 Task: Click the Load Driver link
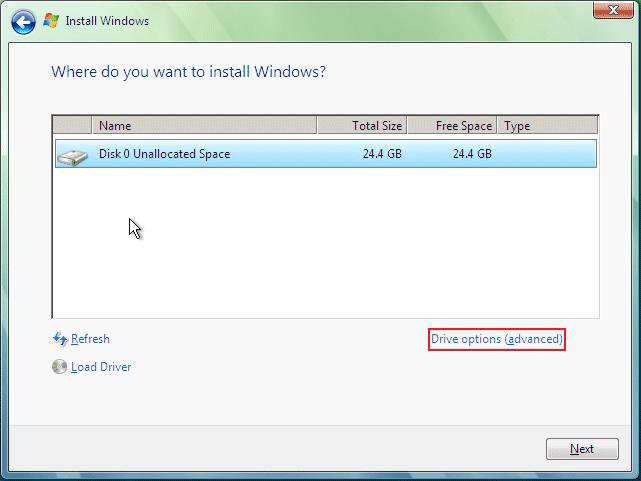click(101, 367)
